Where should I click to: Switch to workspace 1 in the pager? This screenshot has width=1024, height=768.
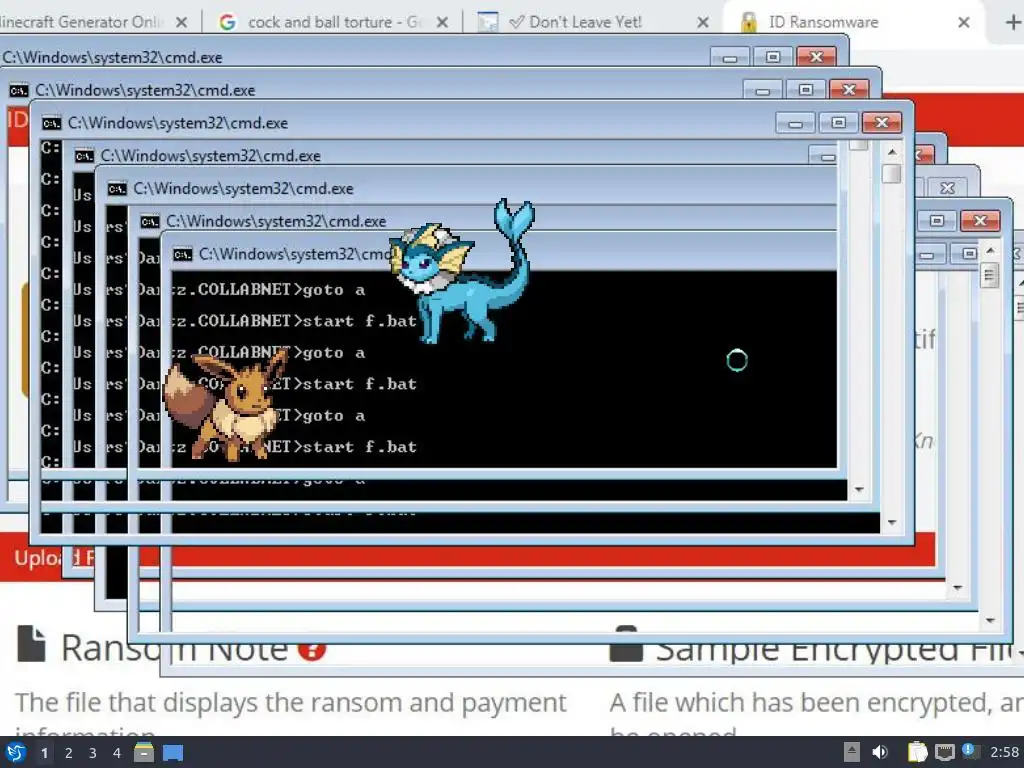coord(44,753)
